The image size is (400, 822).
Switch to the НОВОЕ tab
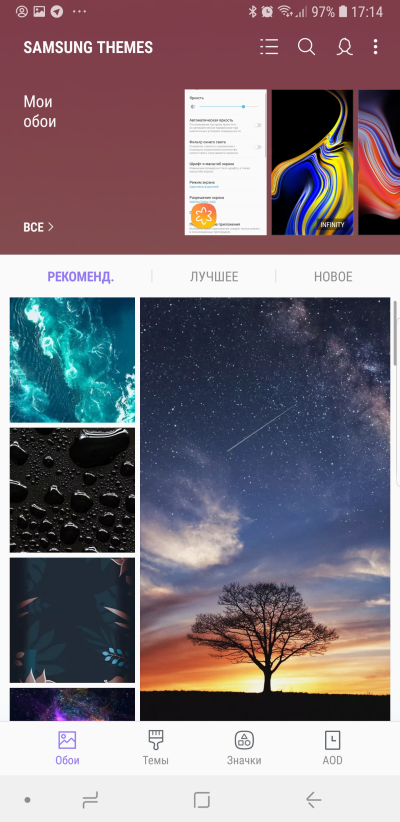point(333,277)
